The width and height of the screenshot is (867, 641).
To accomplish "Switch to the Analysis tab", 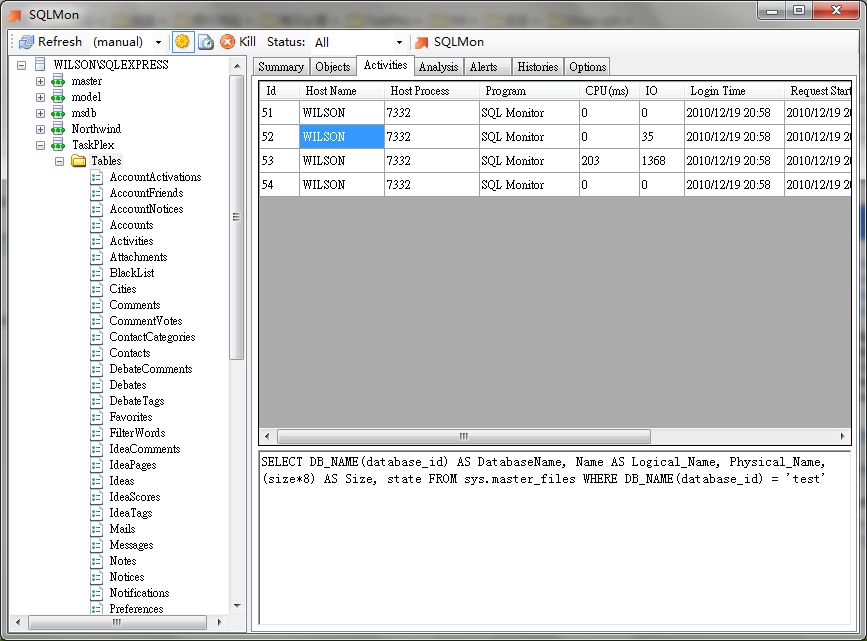I will click(439, 66).
